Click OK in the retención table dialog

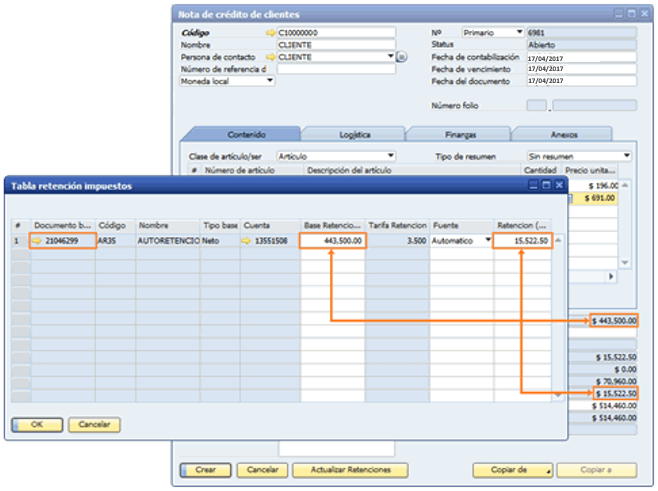click(36, 425)
